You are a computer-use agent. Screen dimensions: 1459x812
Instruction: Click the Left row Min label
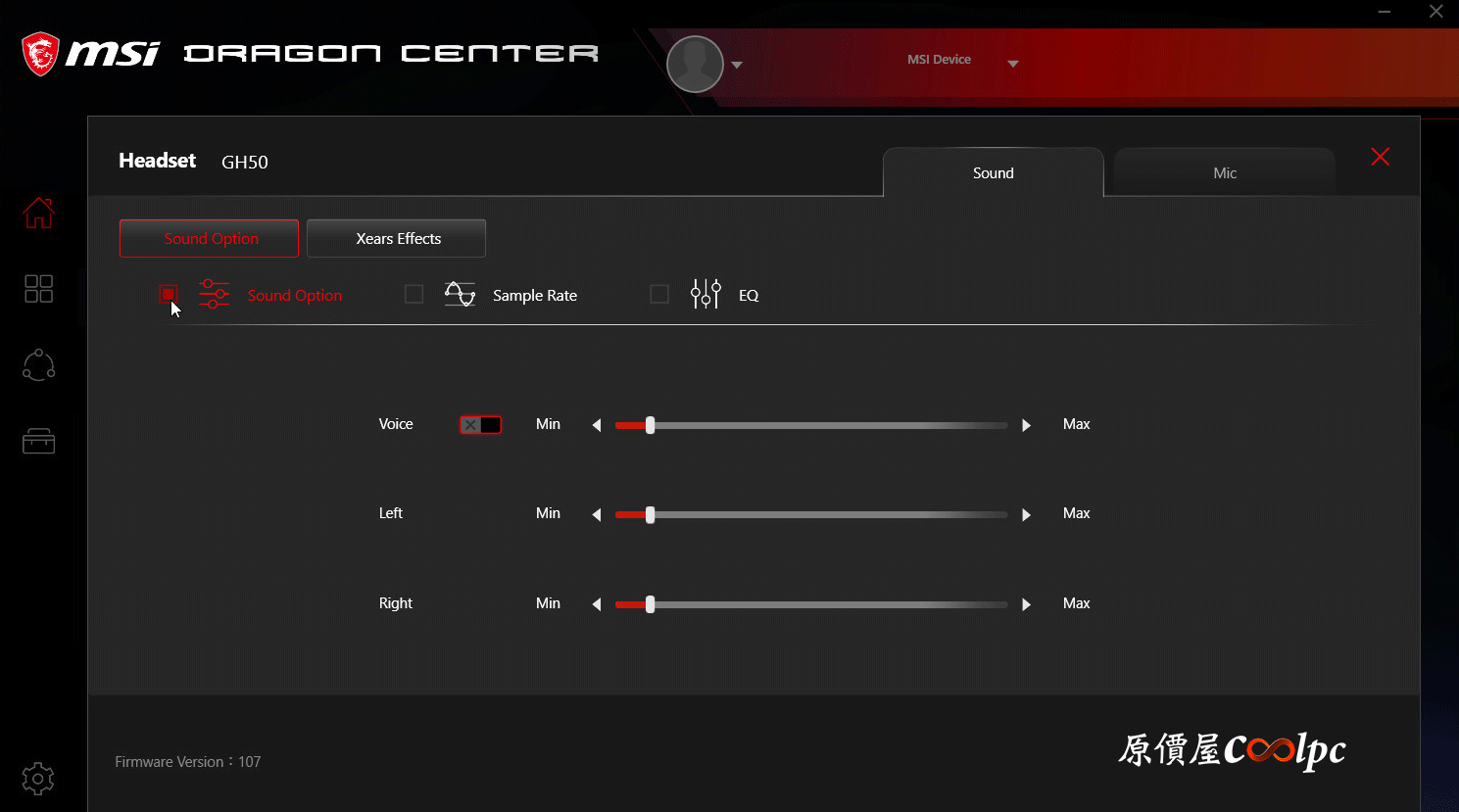[548, 513]
